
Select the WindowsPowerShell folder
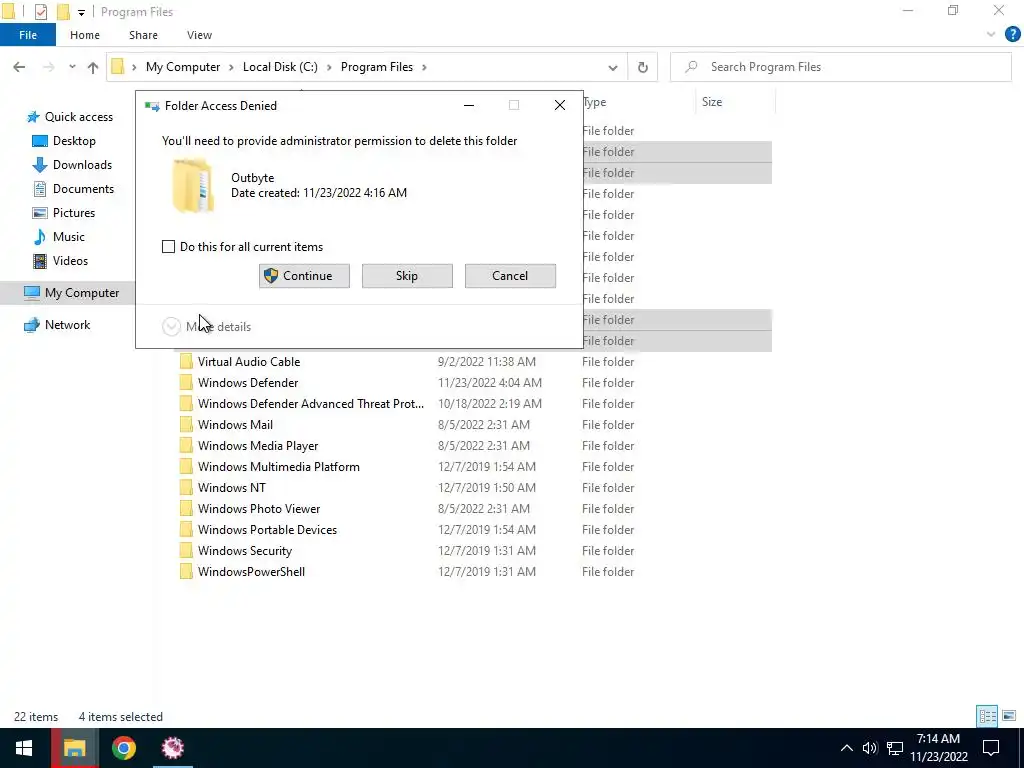(251, 571)
